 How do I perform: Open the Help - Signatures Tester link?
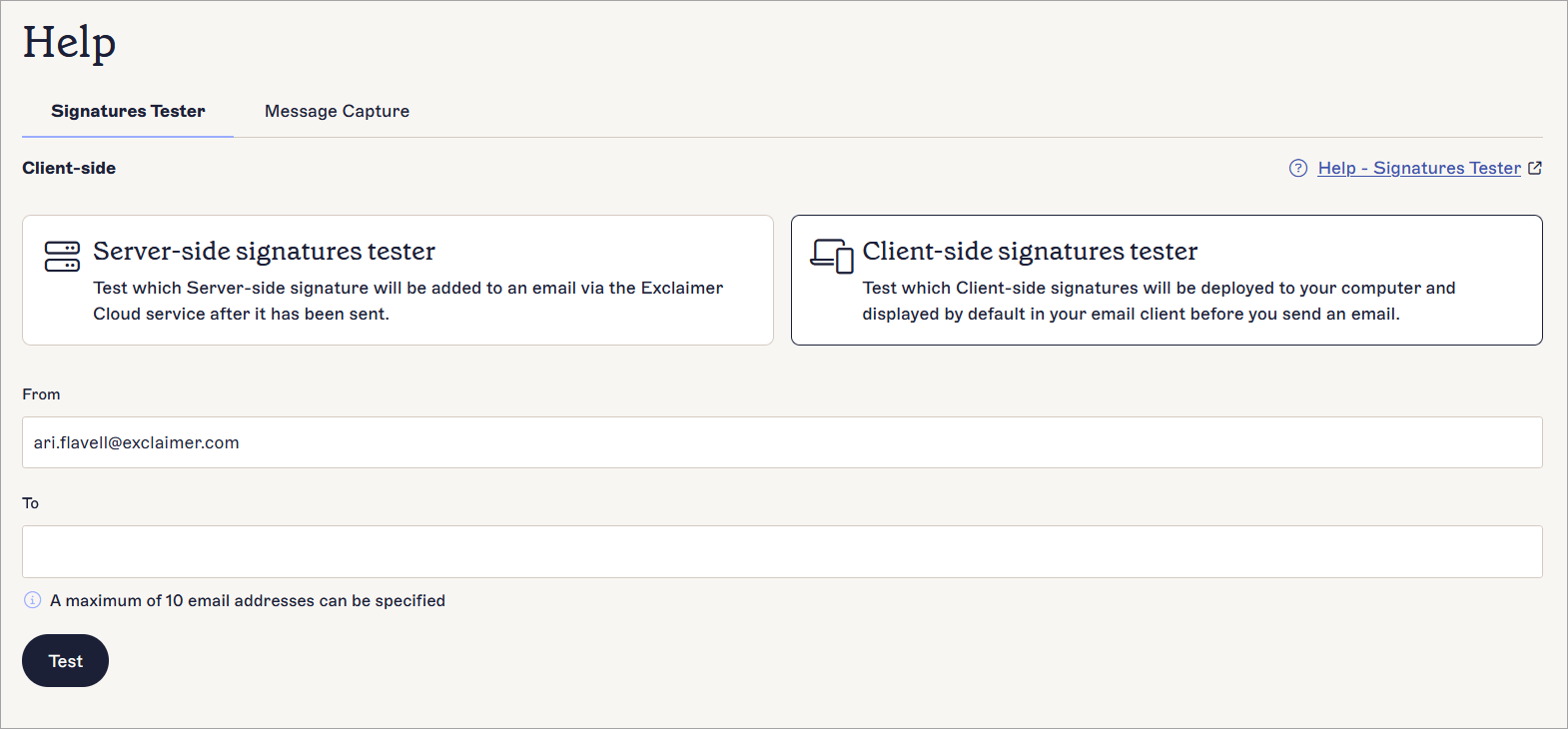tap(1419, 168)
